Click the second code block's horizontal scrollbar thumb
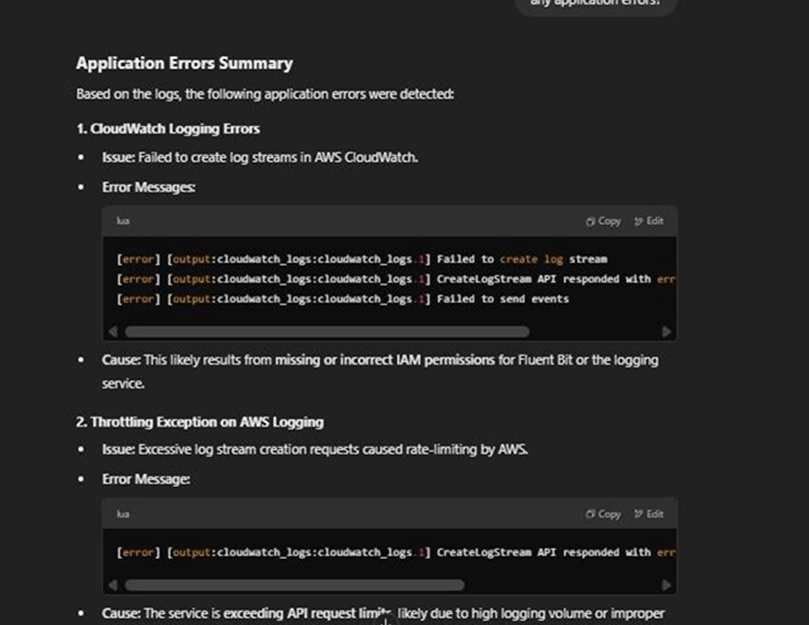This screenshot has height=625, width=809. pos(295,585)
